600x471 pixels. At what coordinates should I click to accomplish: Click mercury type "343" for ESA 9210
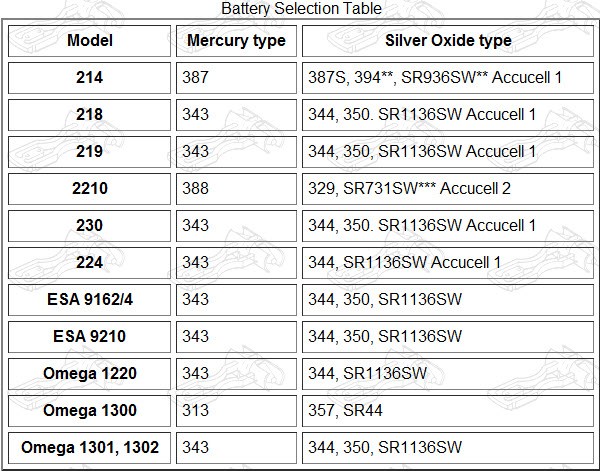click(236, 337)
